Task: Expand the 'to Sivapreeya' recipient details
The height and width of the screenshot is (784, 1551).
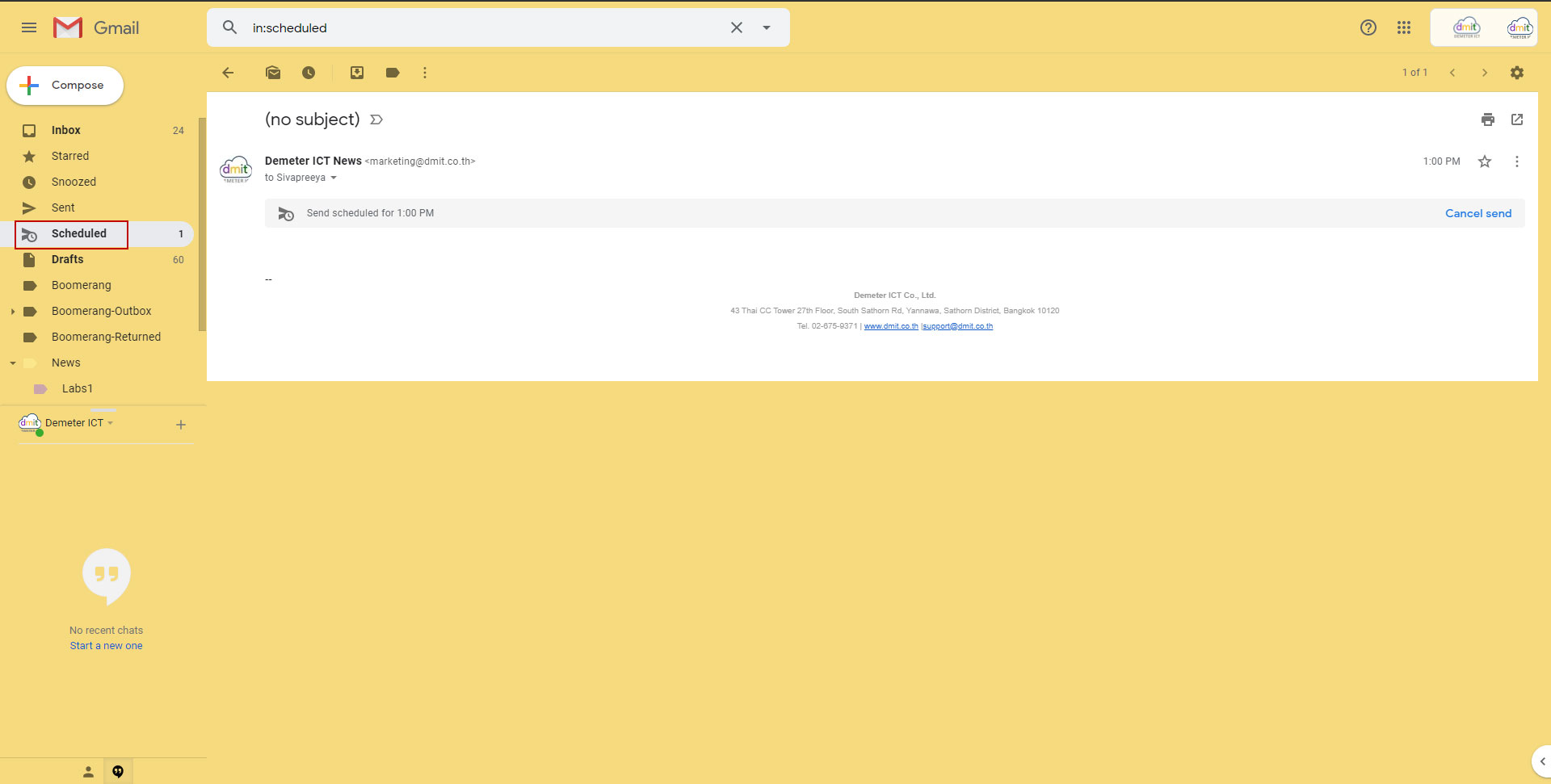Action: coord(334,177)
